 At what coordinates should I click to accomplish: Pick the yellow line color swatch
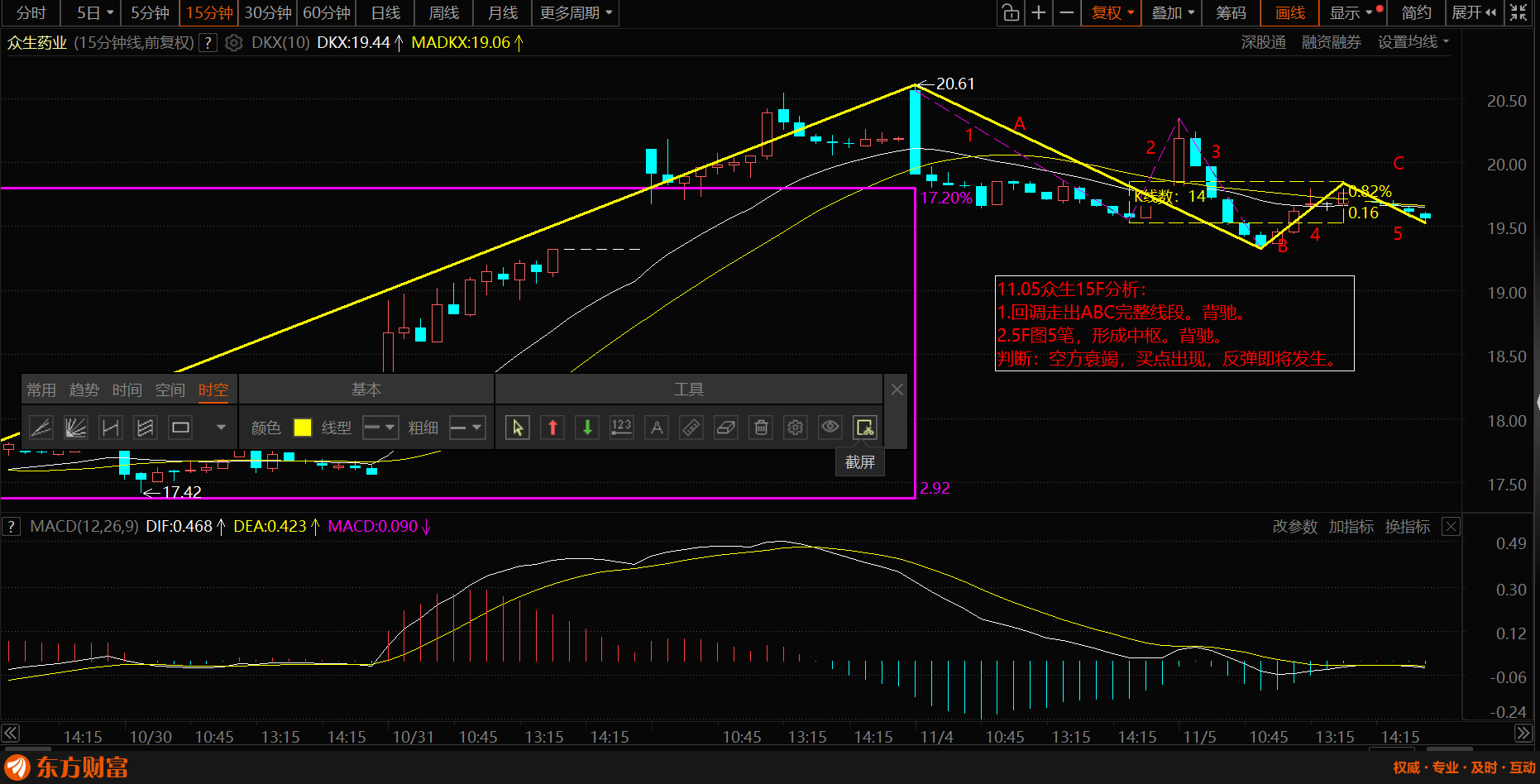[303, 428]
